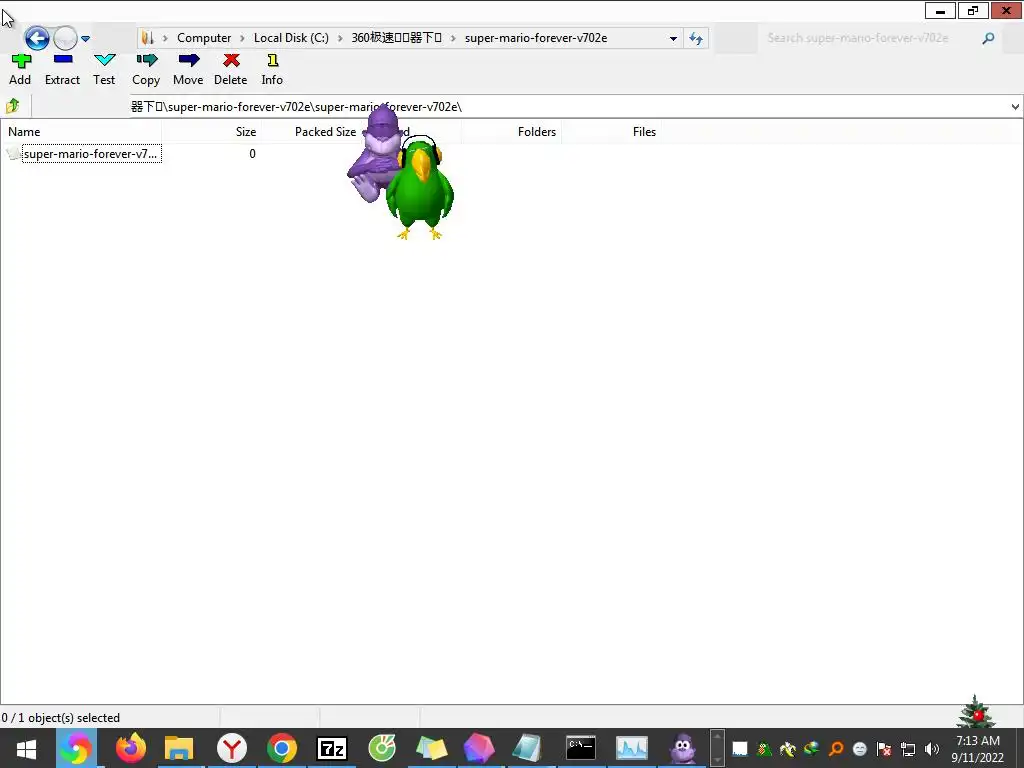Viewport: 1024px width, 768px height.
Task: Open File Explorer from the taskbar
Action: 179,748
